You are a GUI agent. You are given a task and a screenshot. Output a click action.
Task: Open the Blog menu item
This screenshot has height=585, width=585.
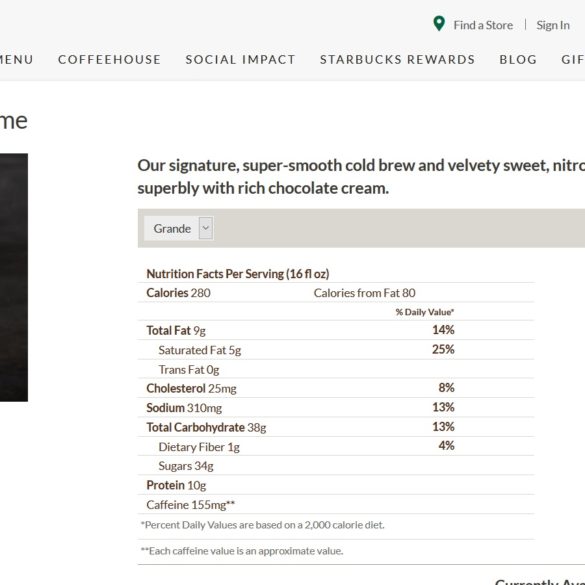point(518,60)
